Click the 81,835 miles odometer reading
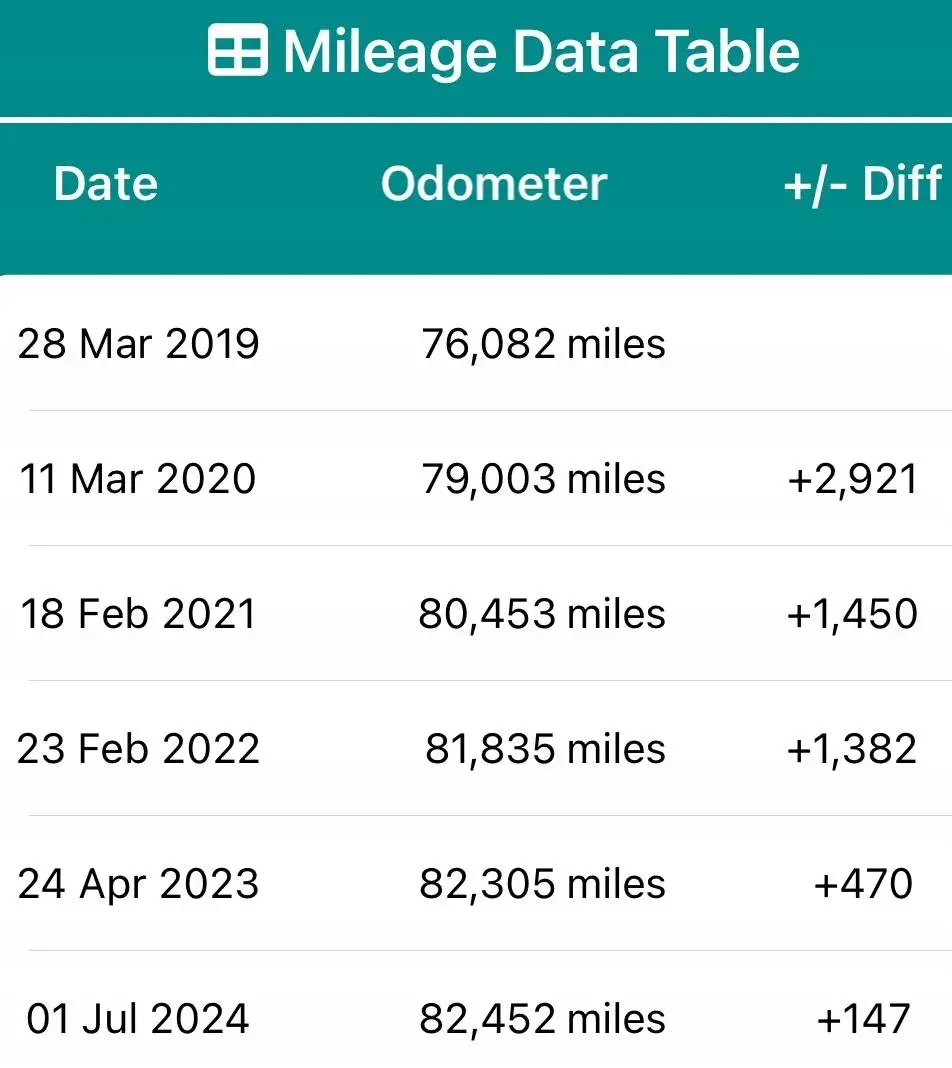 (x=545, y=749)
